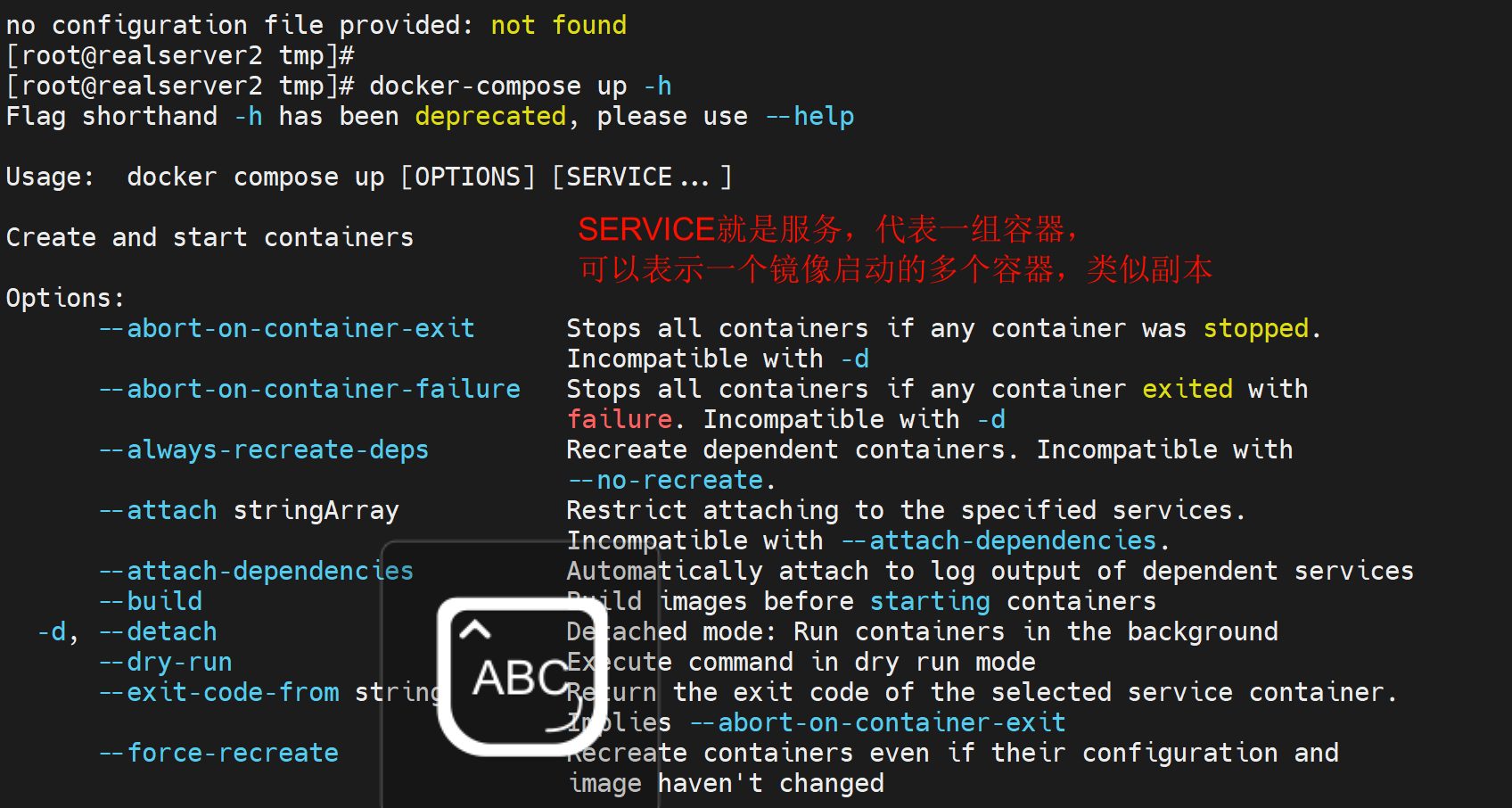The height and width of the screenshot is (808, 1512).
Task: Click the --dry-run option text
Action: [x=165, y=662]
